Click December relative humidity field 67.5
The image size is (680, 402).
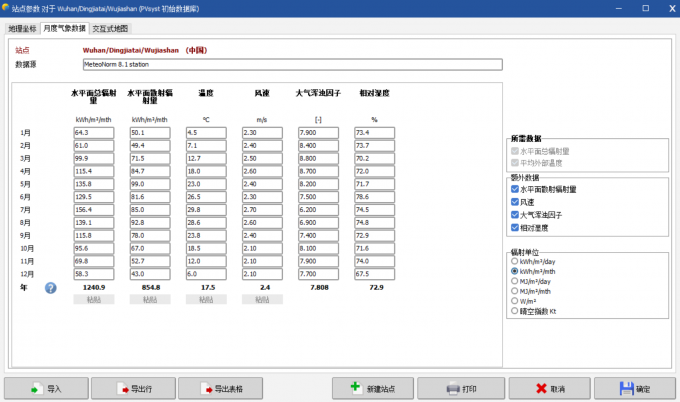pos(375,274)
